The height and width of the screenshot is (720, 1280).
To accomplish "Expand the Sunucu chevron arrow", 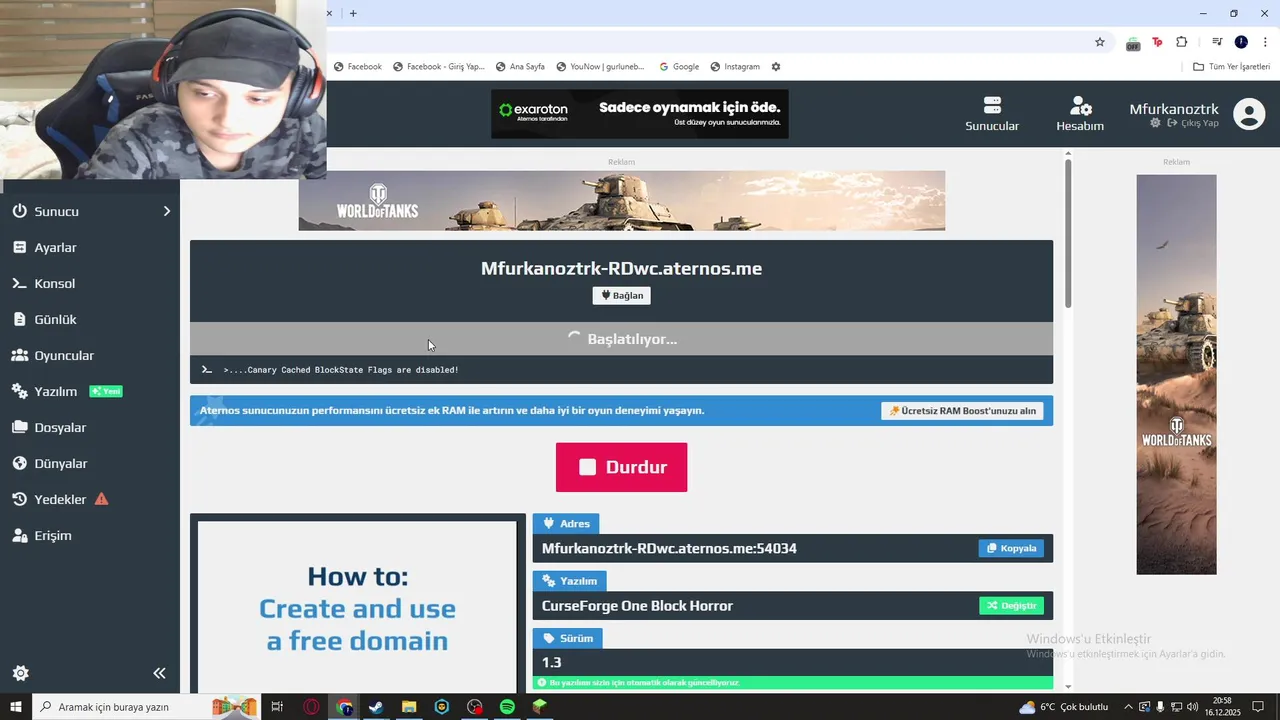I will coord(167,211).
